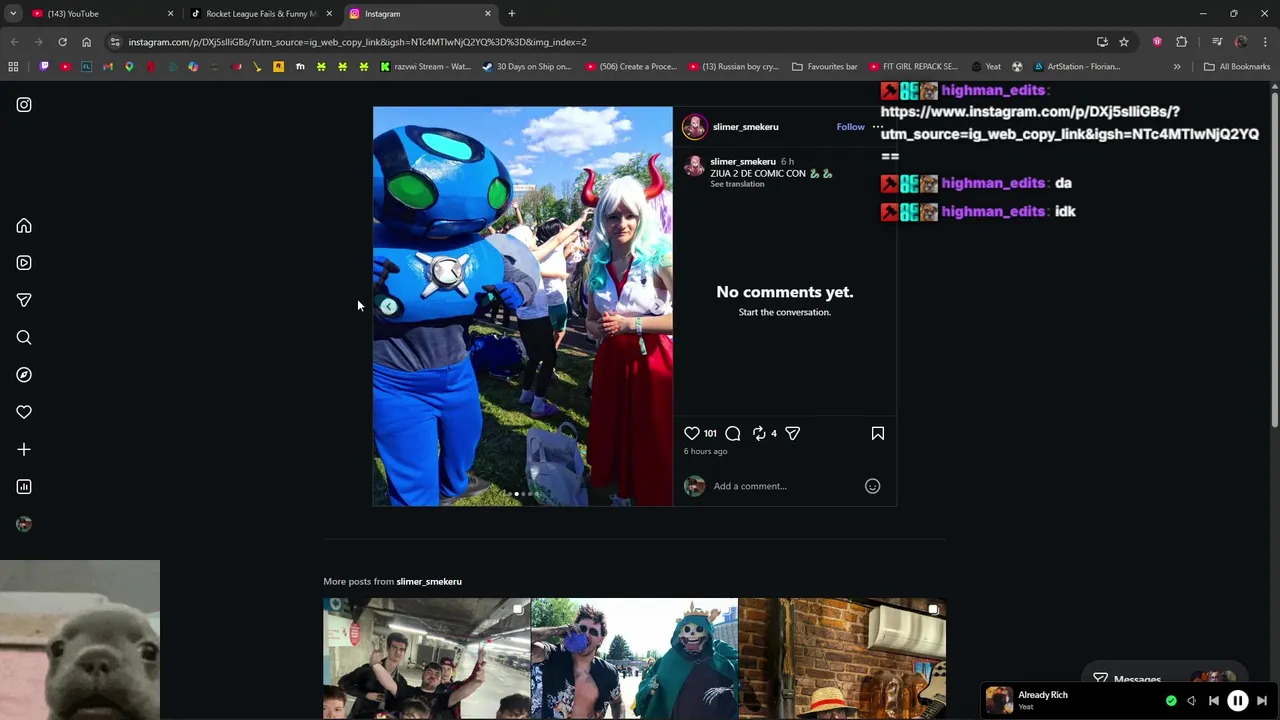
Task: Pause Already Rich in media player
Action: pyautogui.click(x=1237, y=701)
